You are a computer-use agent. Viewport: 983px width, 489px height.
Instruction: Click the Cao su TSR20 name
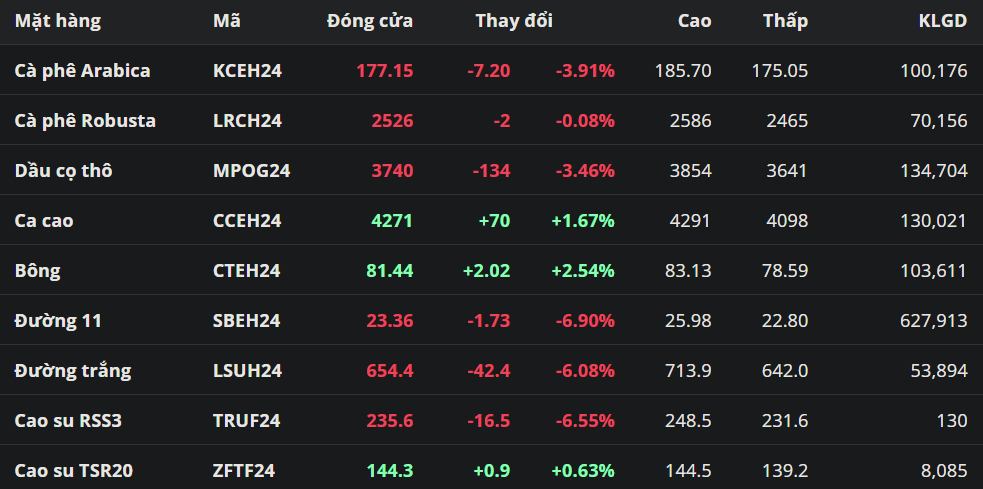[73, 470]
